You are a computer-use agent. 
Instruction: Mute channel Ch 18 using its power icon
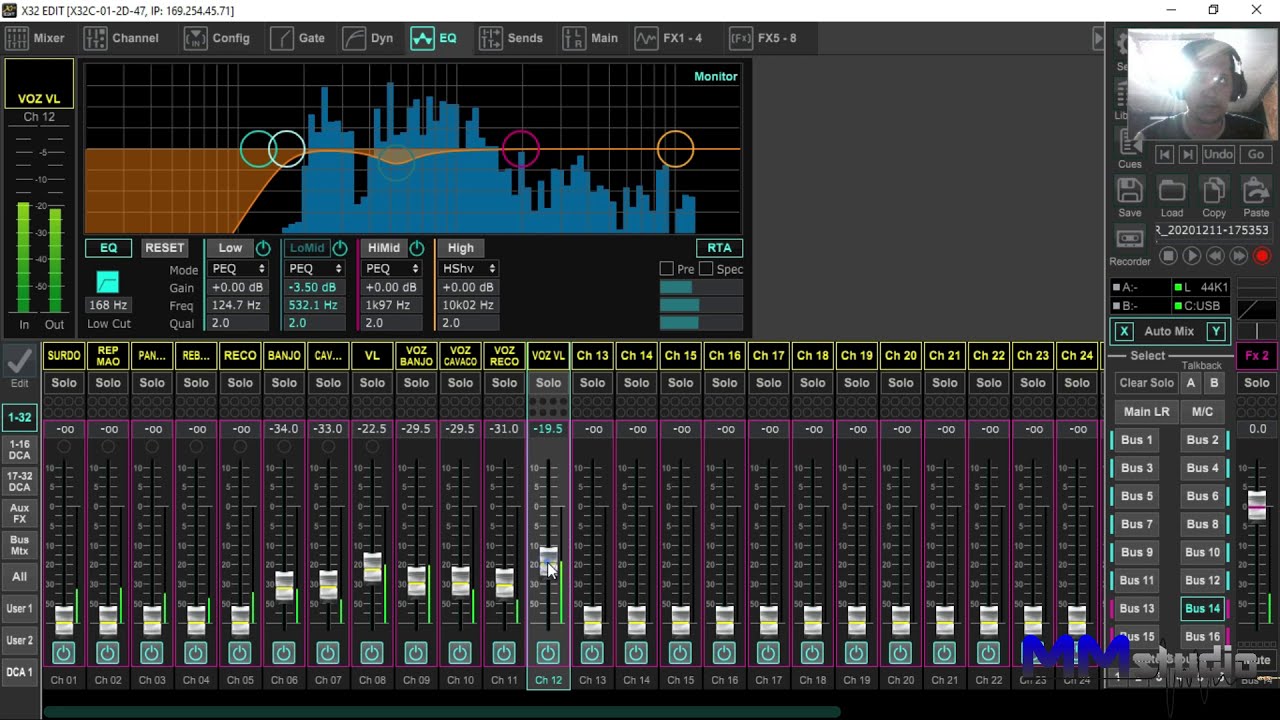812,653
